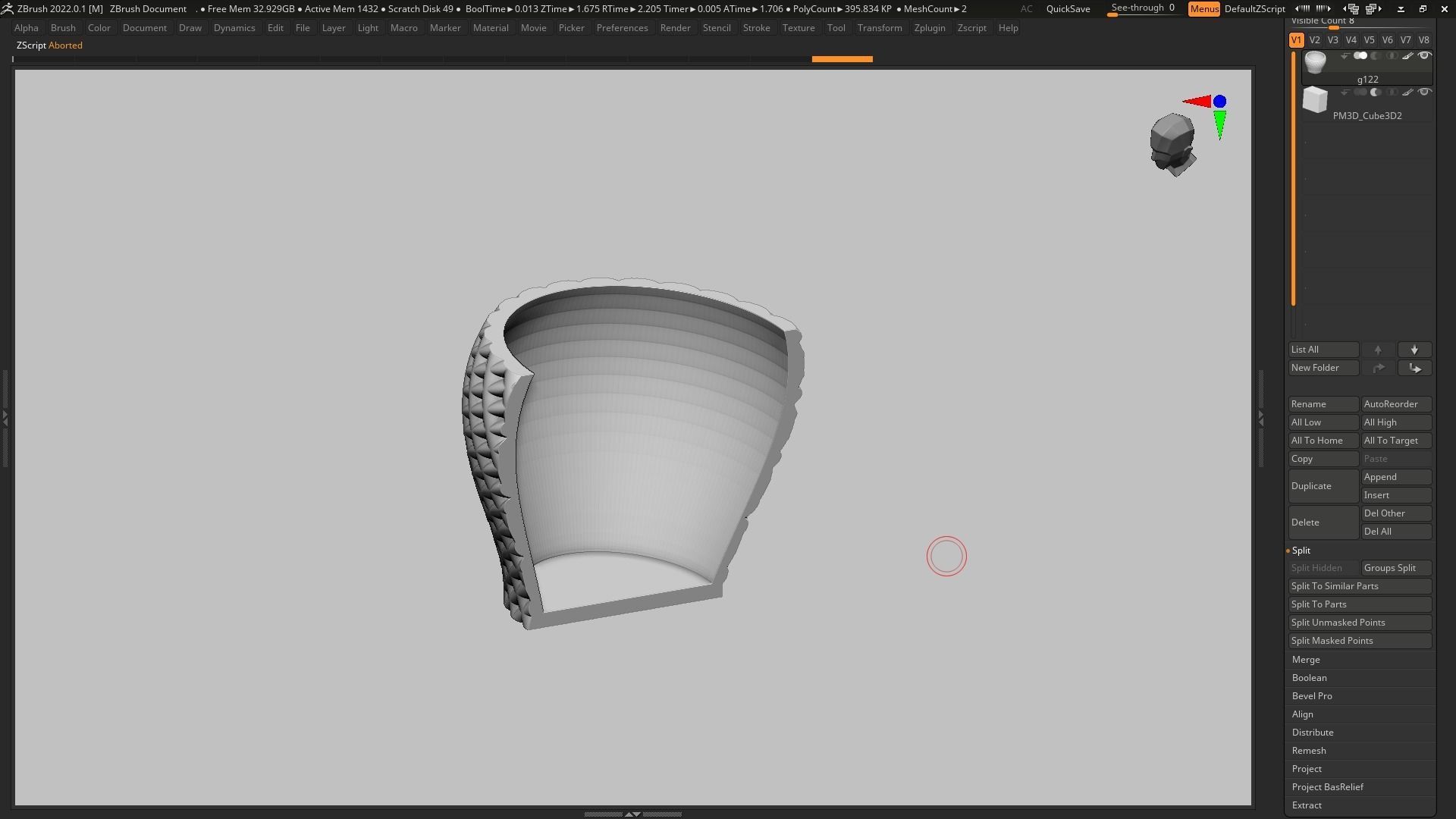Expand the Bevel Pro section

(1312, 696)
